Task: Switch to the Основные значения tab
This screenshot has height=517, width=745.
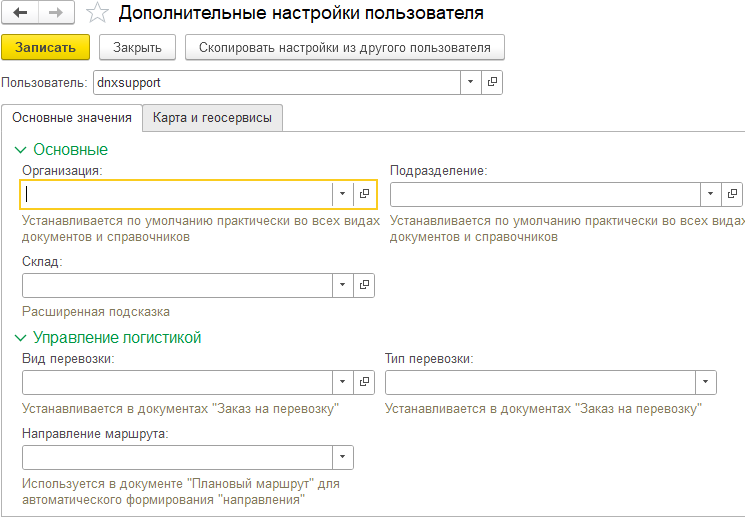Action: point(72,118)
